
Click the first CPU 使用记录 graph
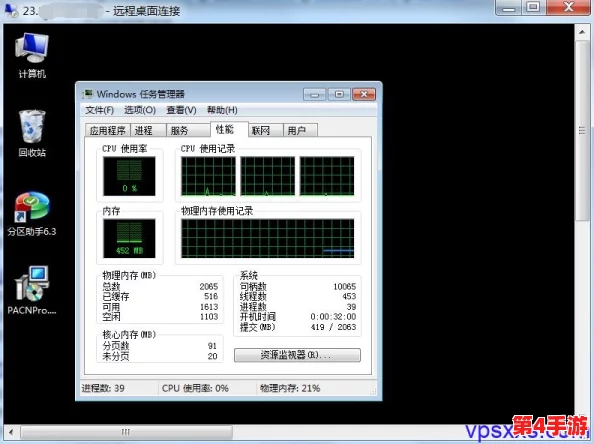tap(208, 176)
